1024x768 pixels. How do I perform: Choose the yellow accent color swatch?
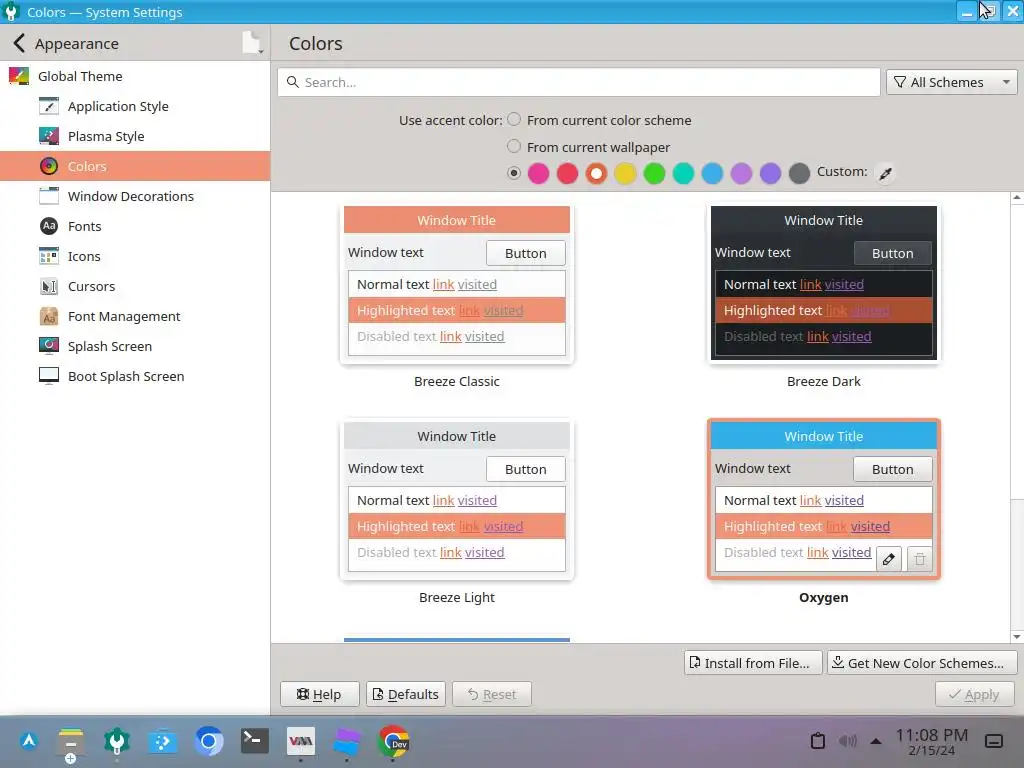[x=626, y=174]
